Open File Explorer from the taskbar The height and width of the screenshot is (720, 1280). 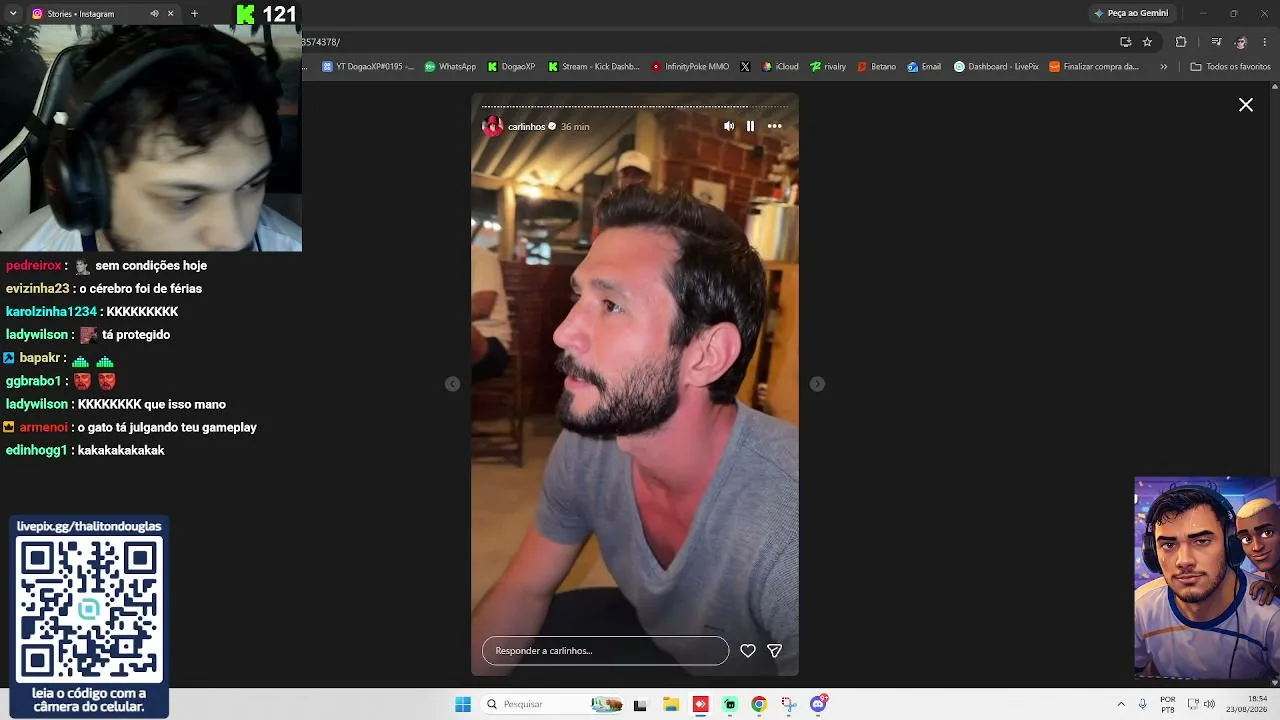point(671,704)
